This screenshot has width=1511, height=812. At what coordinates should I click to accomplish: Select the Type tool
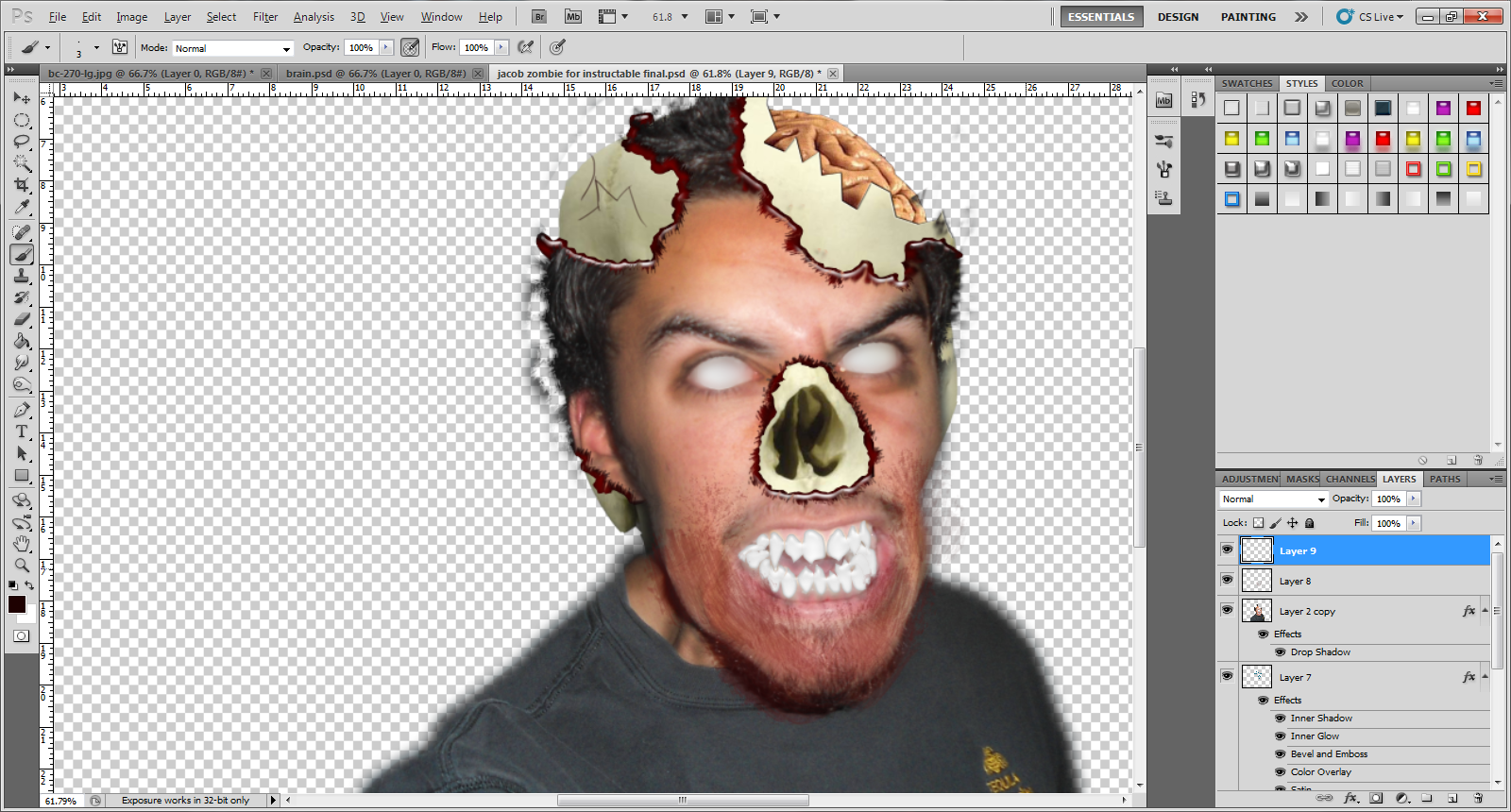click(x=21, y=431)
